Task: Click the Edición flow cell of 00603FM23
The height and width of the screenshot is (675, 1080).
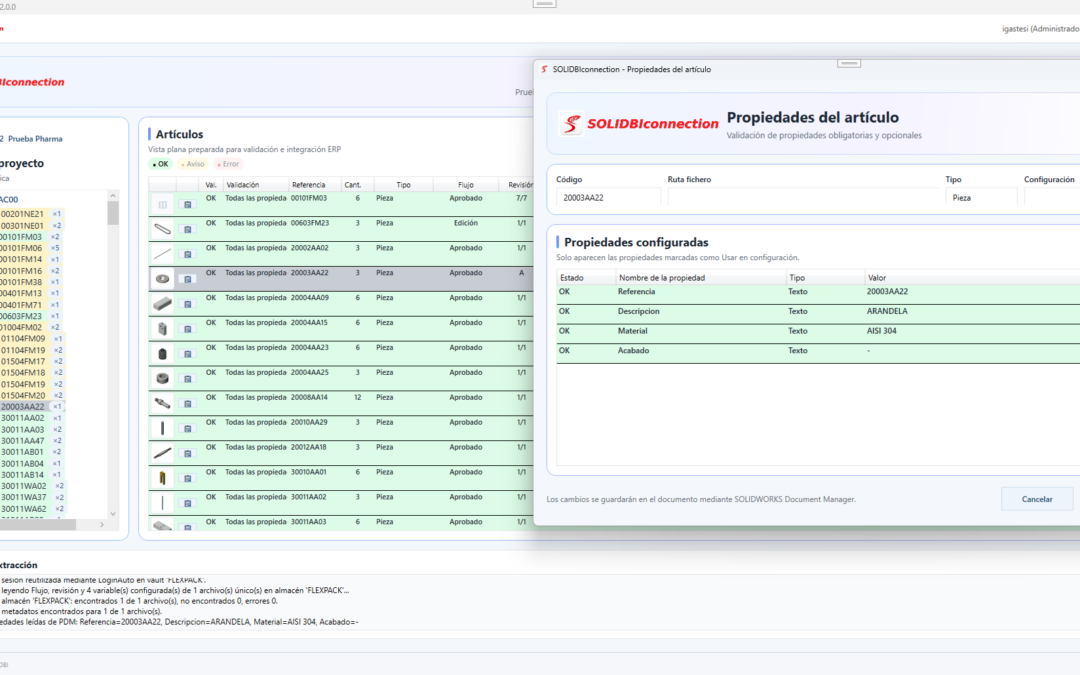Action: point(466,223)
